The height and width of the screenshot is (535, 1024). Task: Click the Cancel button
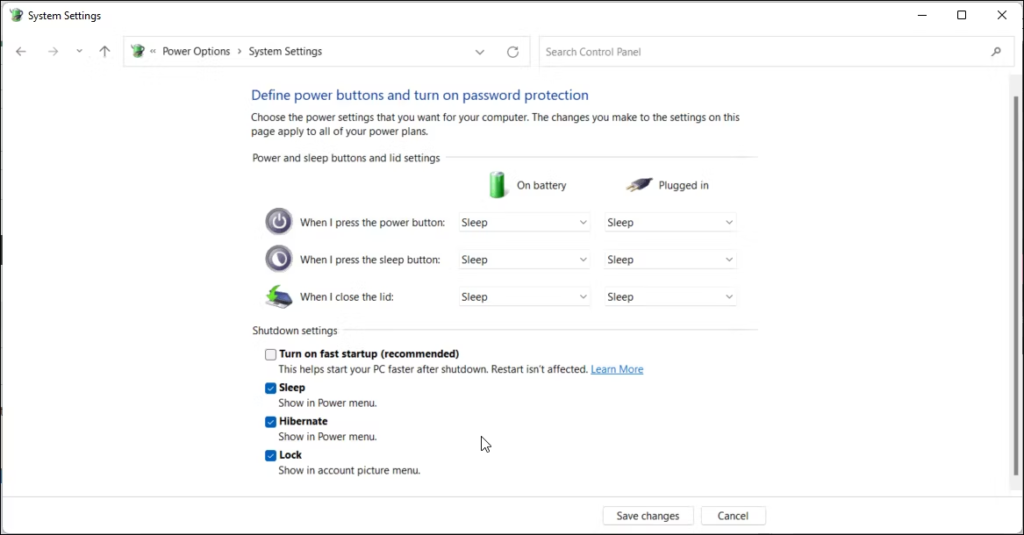click(733, 516)
